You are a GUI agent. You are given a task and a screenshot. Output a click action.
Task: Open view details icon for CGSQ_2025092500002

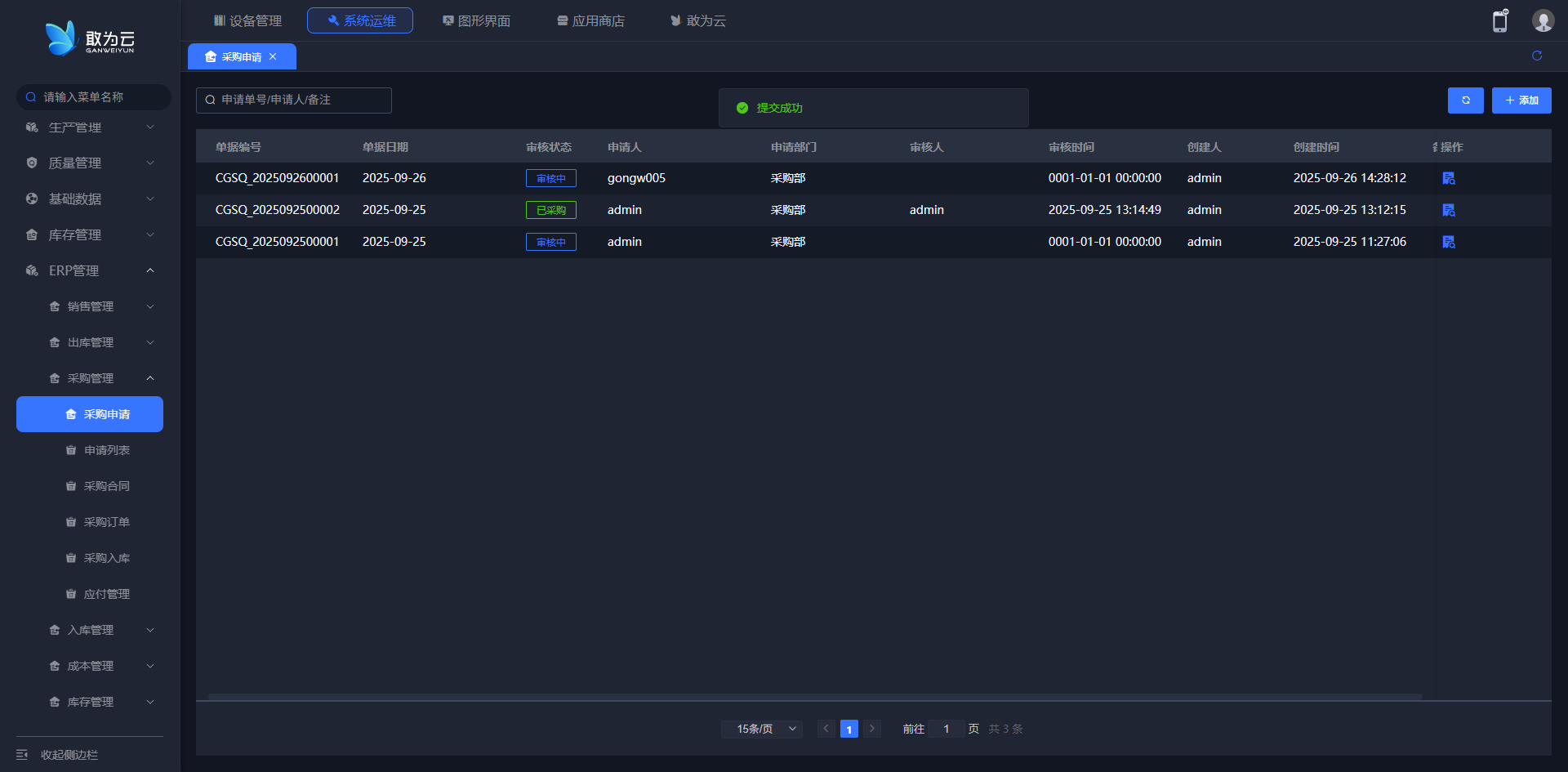[1448, 210]
